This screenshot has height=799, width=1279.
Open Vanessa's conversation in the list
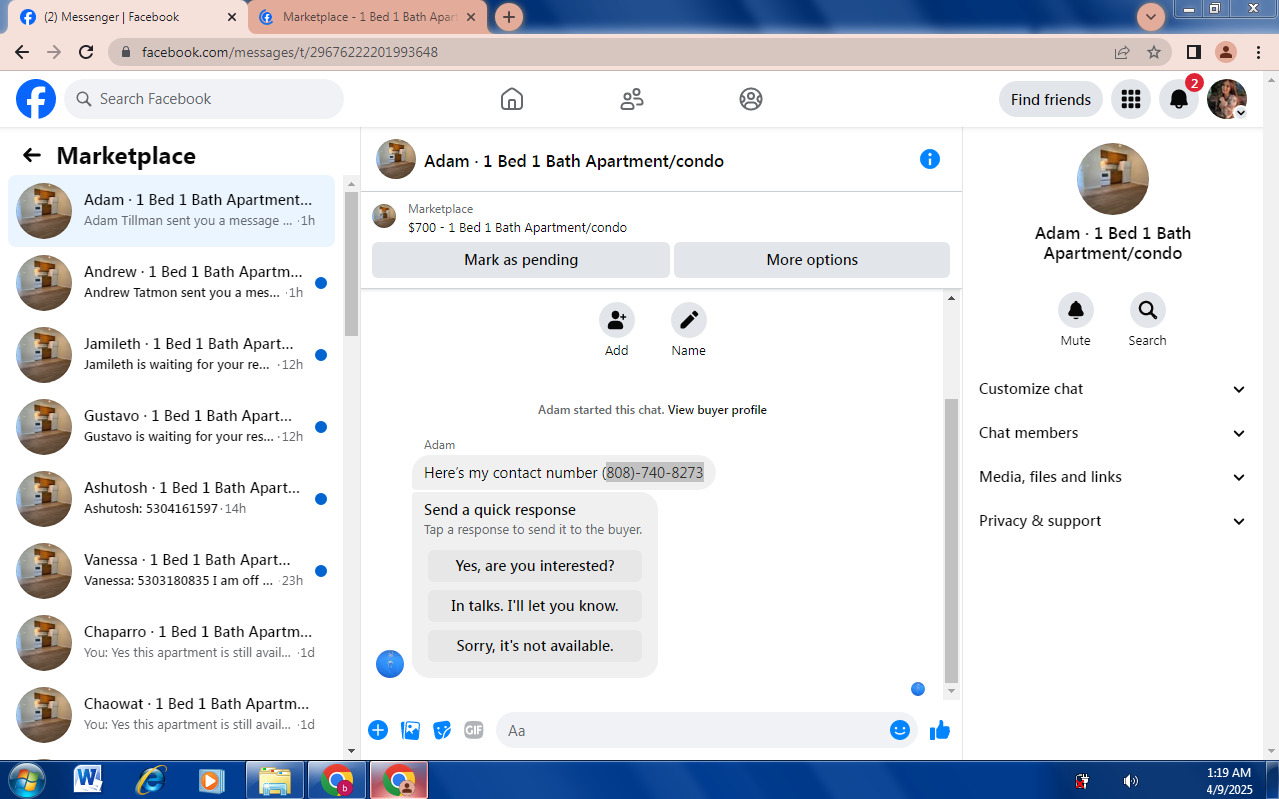pyautogui.click(x=171, y=571)
